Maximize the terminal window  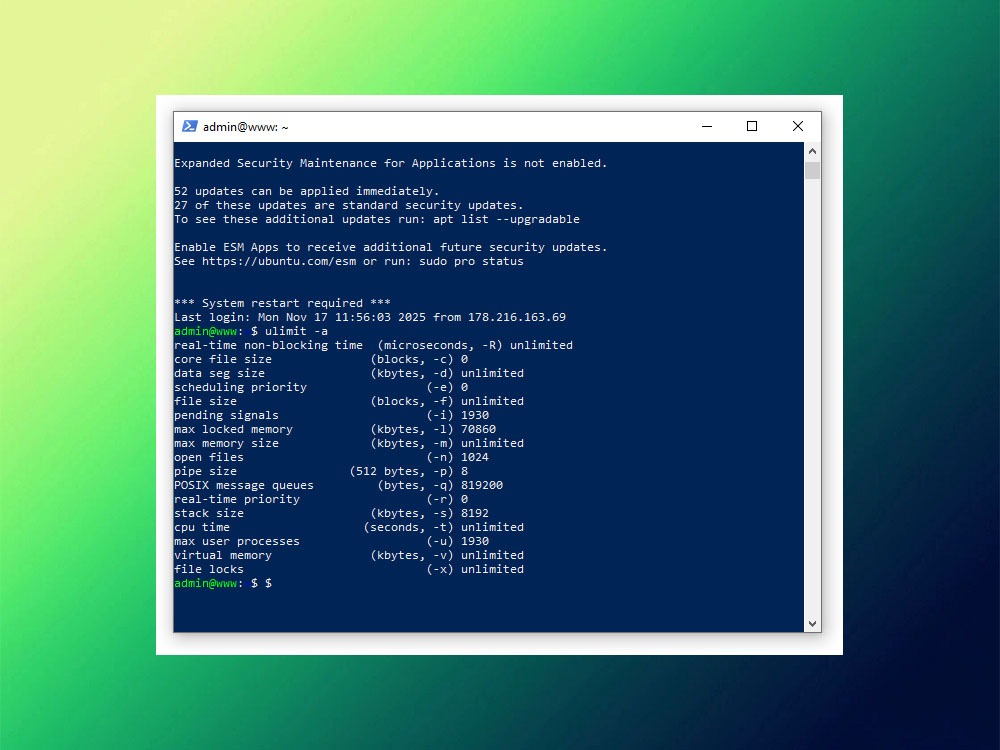(x=752, y=127)
